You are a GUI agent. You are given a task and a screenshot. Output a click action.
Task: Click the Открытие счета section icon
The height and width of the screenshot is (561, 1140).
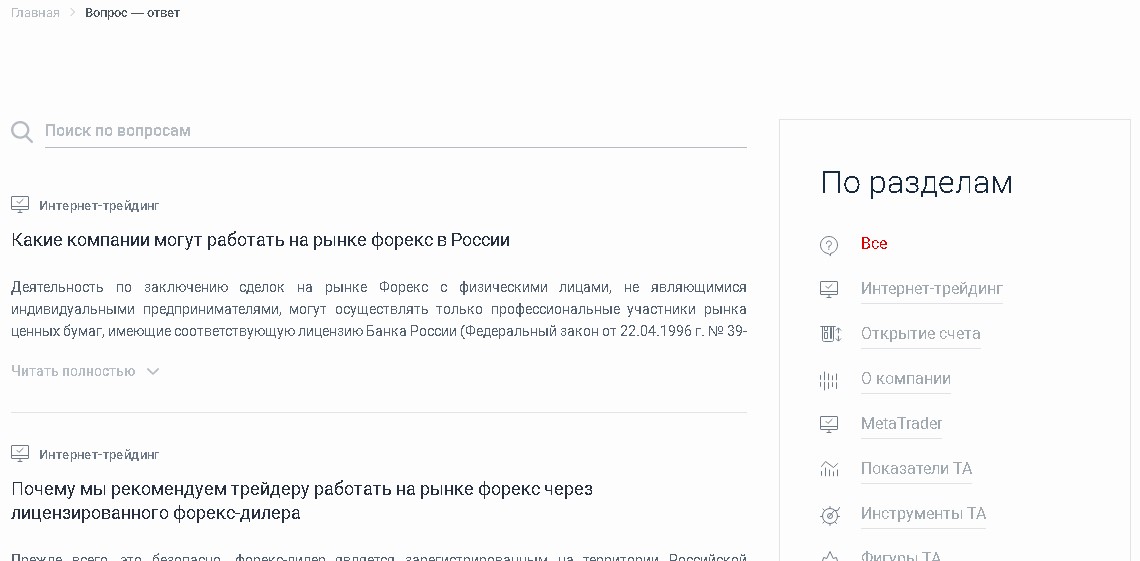[829, 334]
